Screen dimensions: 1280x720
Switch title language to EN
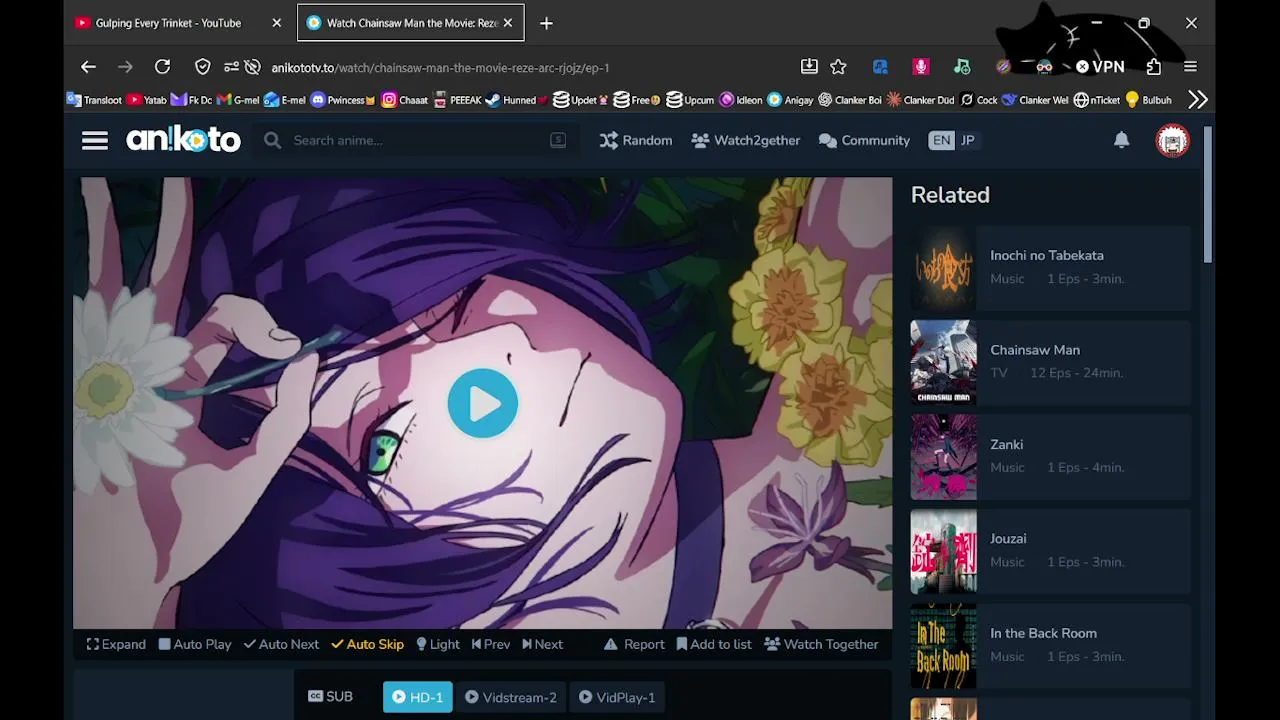pos(941,141)
